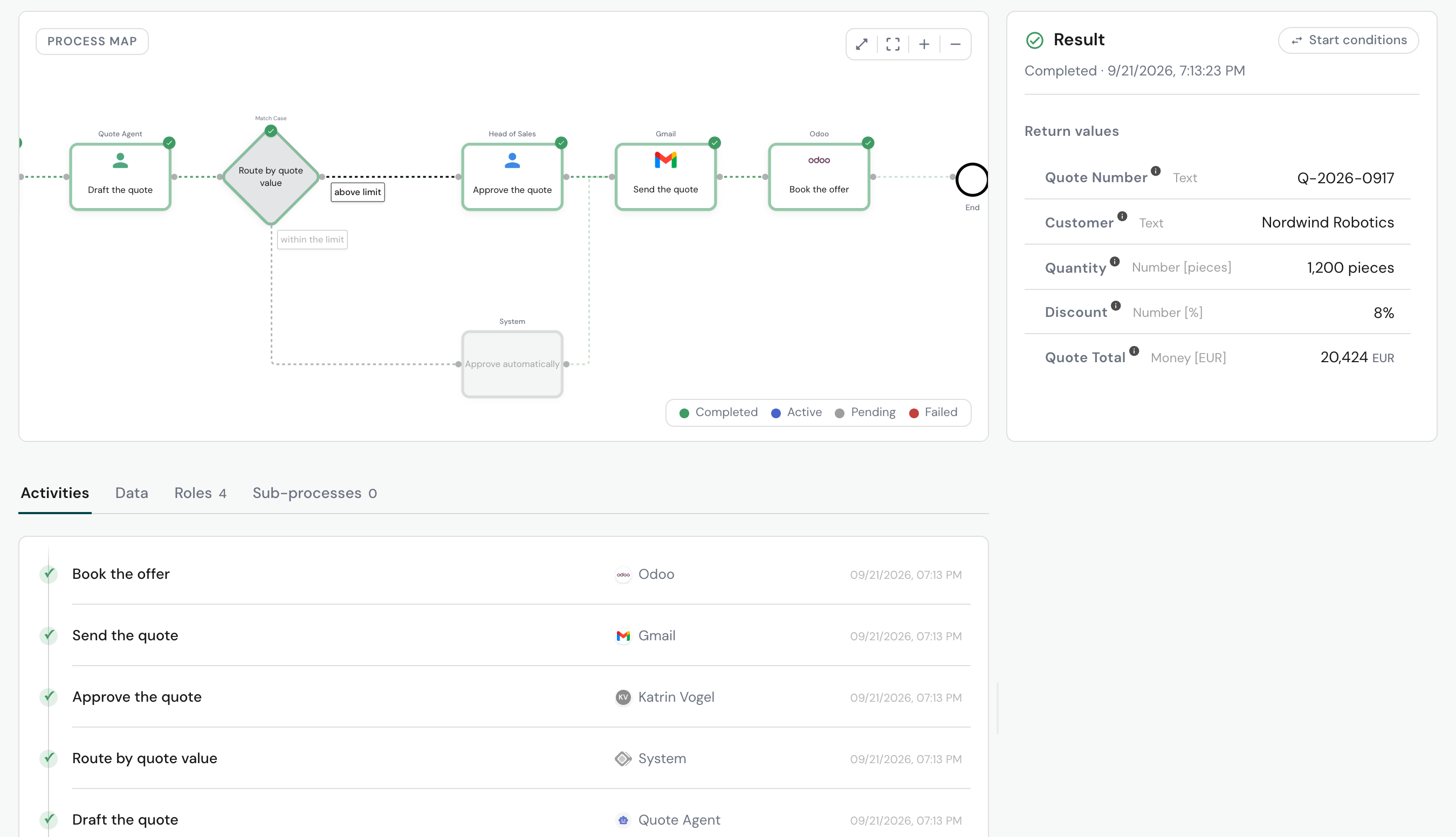
Task: Click completed badge on Approve the quote node
Action: pyautogui.click(x=561, y=143)
